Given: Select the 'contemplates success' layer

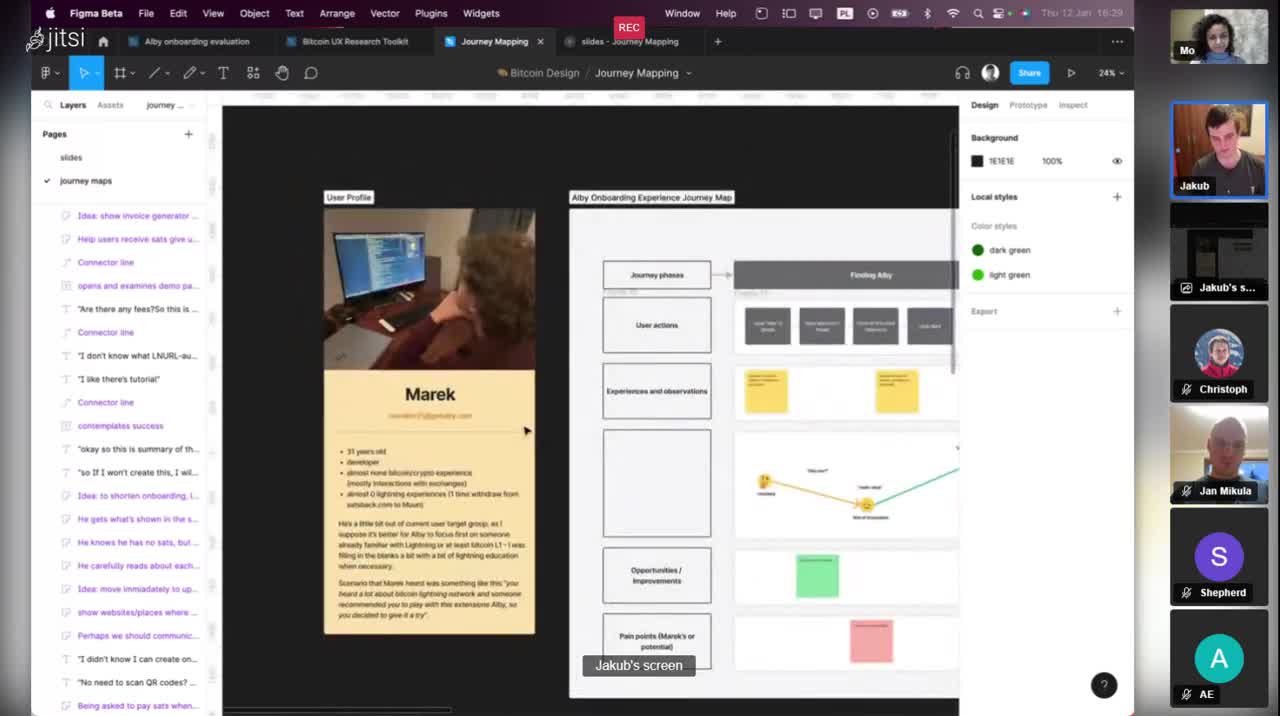Looking at the screenshot, I should (x=120, y=426).
